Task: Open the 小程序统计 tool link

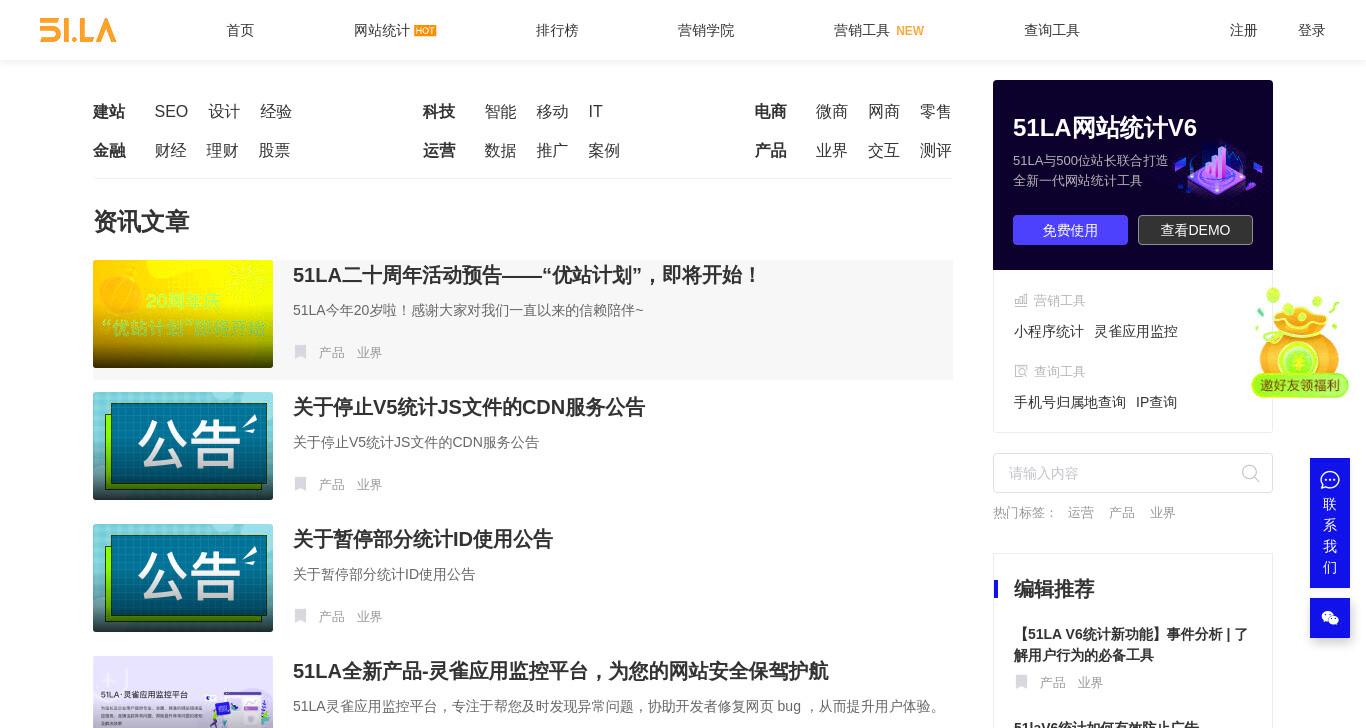Action: 1049,331
